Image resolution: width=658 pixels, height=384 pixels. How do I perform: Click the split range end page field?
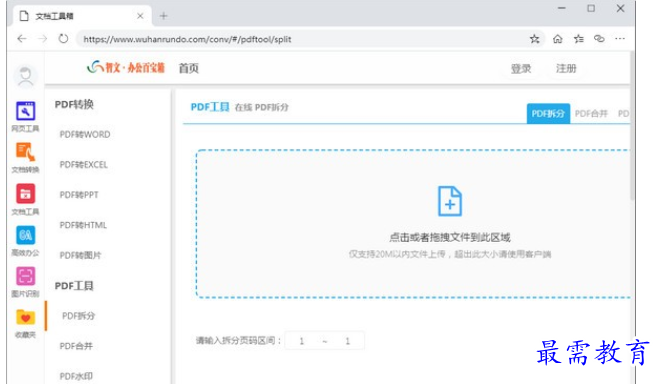coord(347,341)
